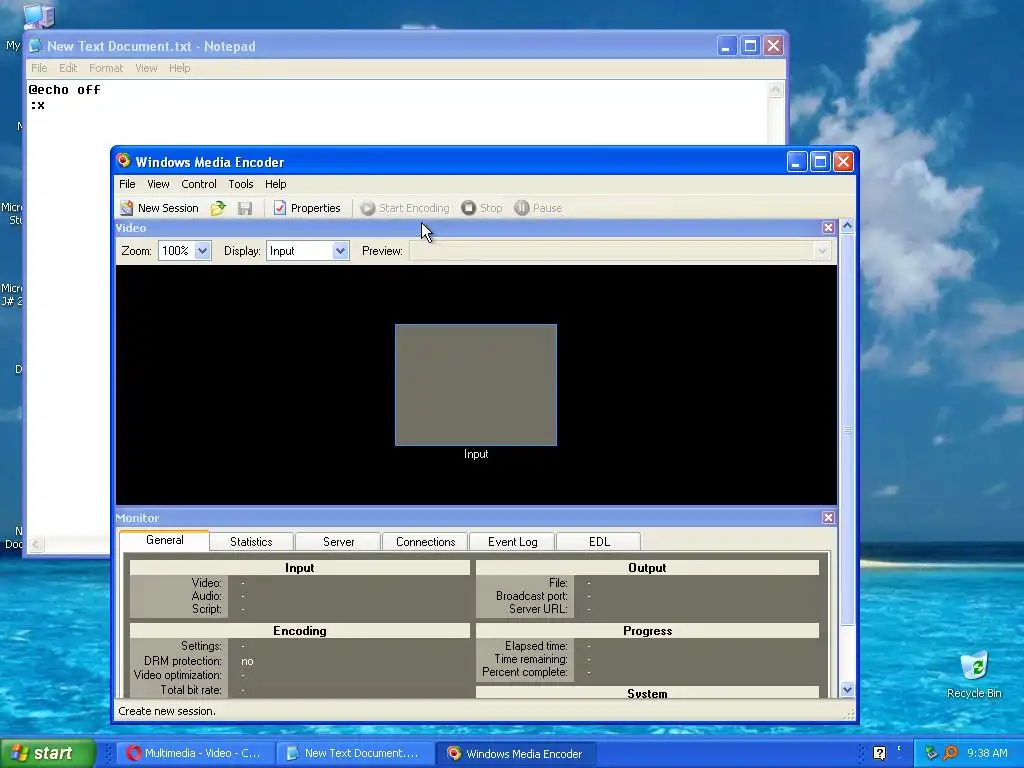Click the DRM protection value 'no'

click(247, 661)
